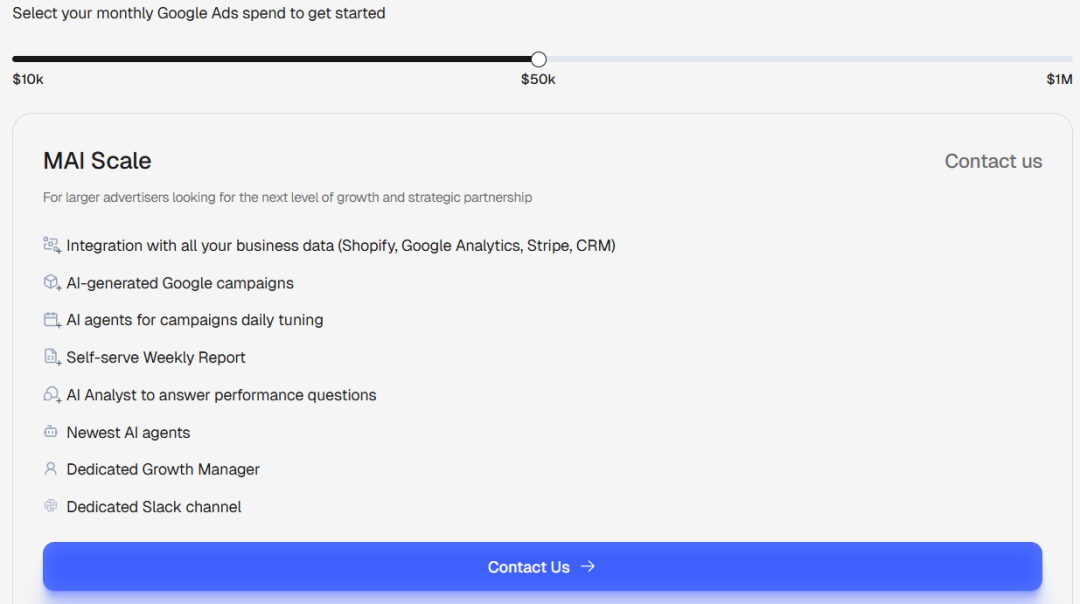The height and width of the screenshot is (604, 1080).
Task: Click the Integration with all your business data text
Action: tap(341, 246)
